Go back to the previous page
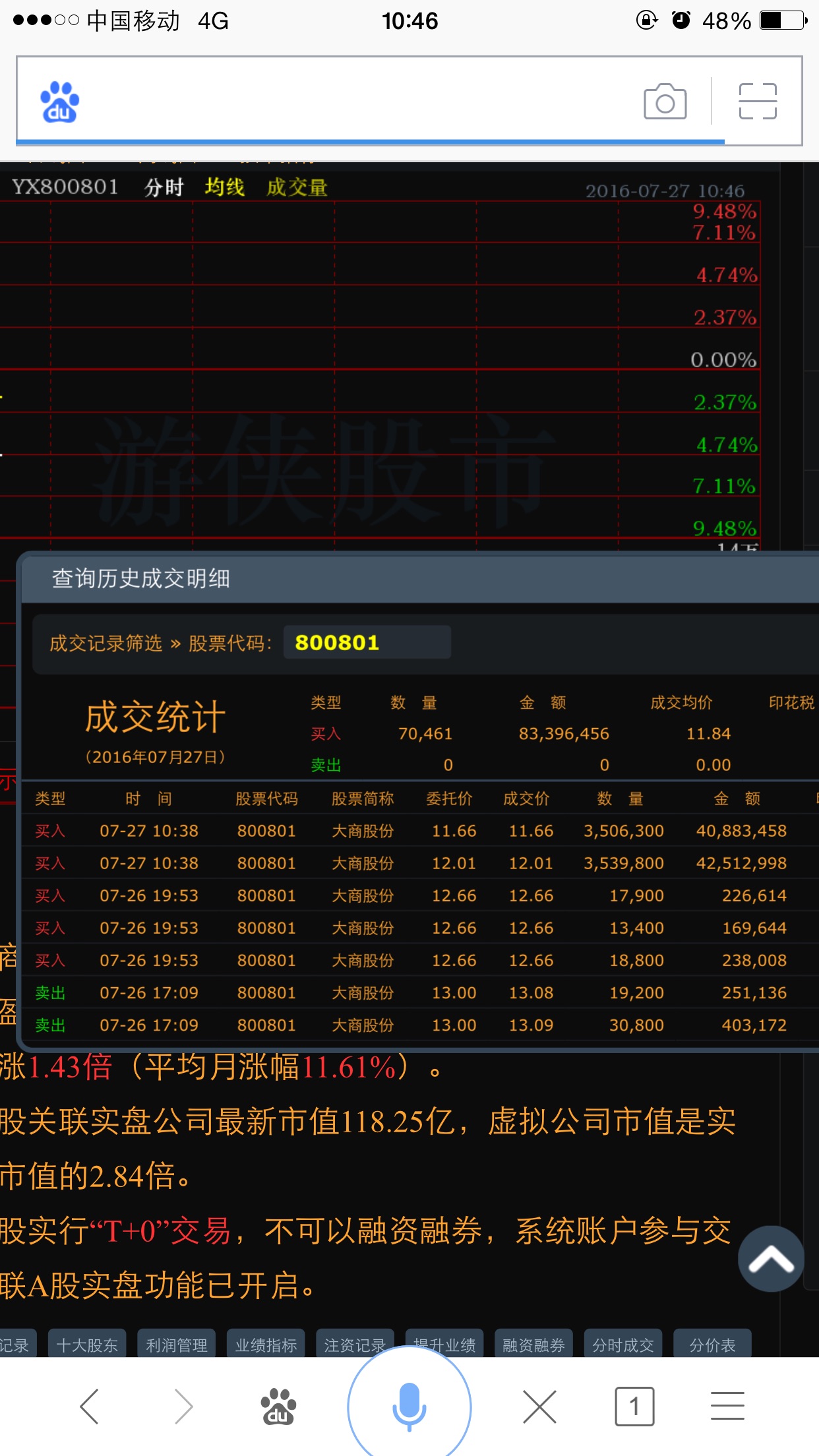 [x=90, y=1406]
